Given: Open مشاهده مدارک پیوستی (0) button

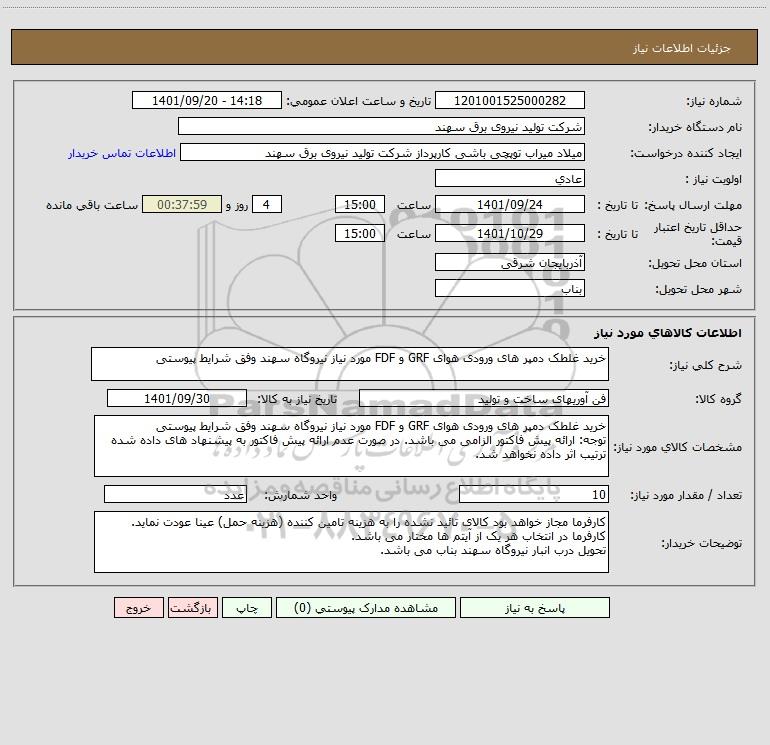Looking at the screenshot, I should click(366, 608).
